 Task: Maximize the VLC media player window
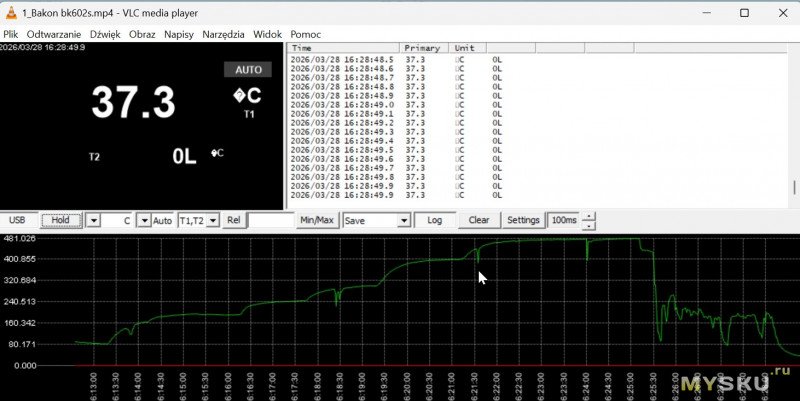[744, 13]
